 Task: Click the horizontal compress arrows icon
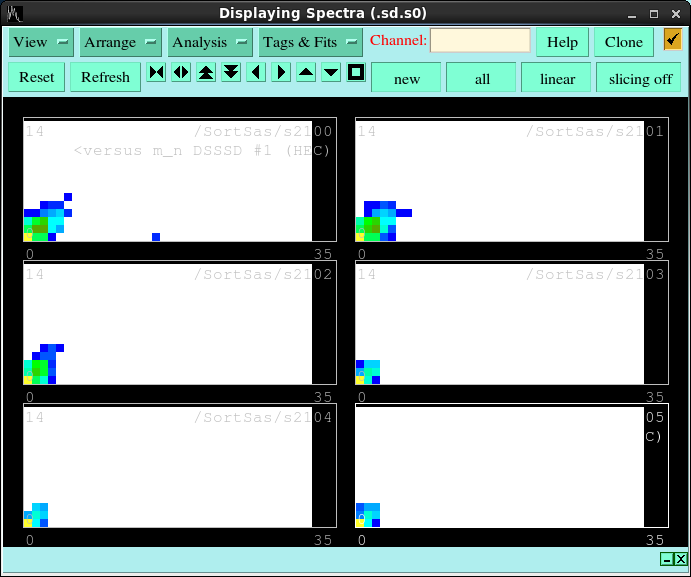coord(156,72)
